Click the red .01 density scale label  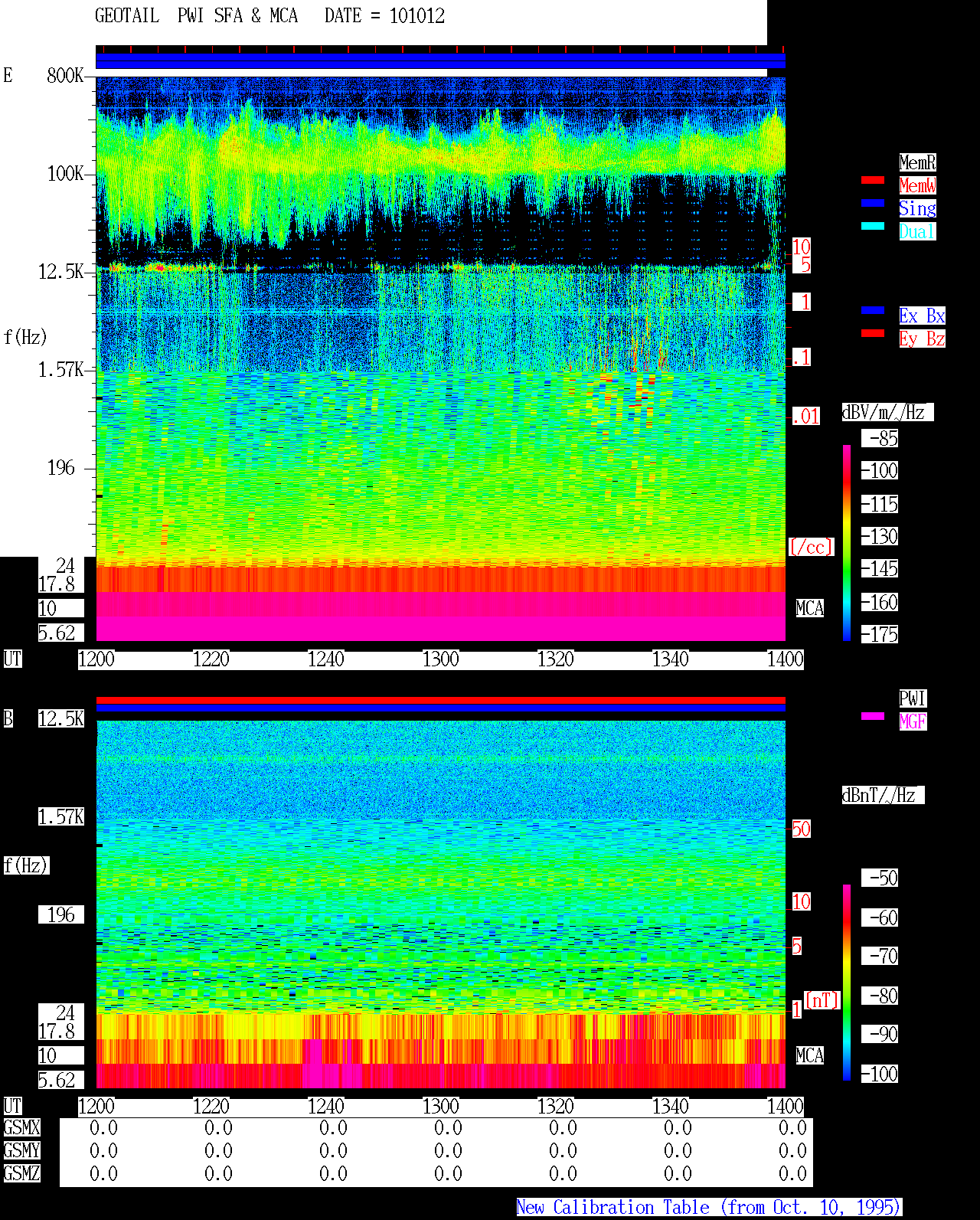click(x=806, y=417)
